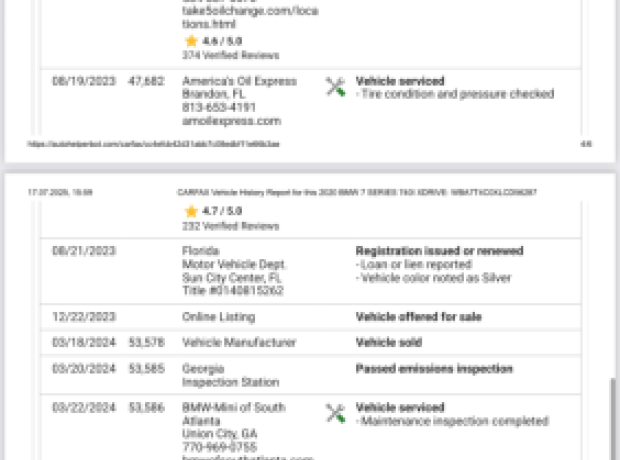Open the take5oilchange.com locations link
This screenshot has width=620, height=460.
[250, 17]
